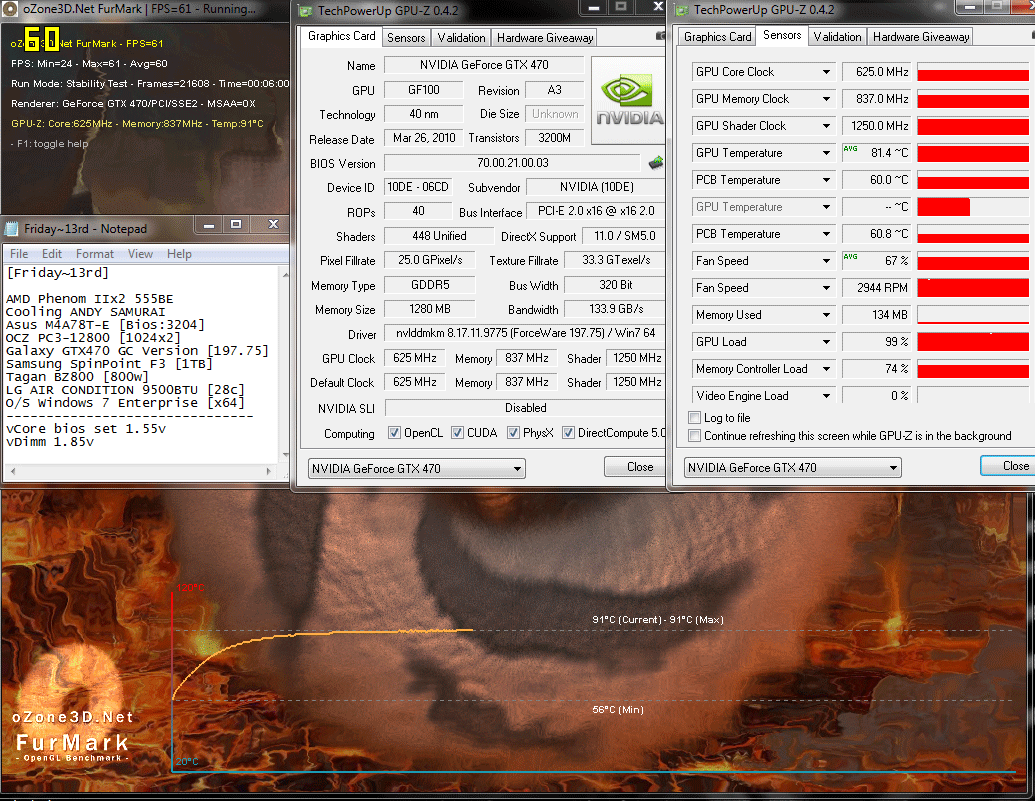
Task: Click the 'AMD Phenom IIx2 555BE' line in Notepad
Action: coord(90,298)
